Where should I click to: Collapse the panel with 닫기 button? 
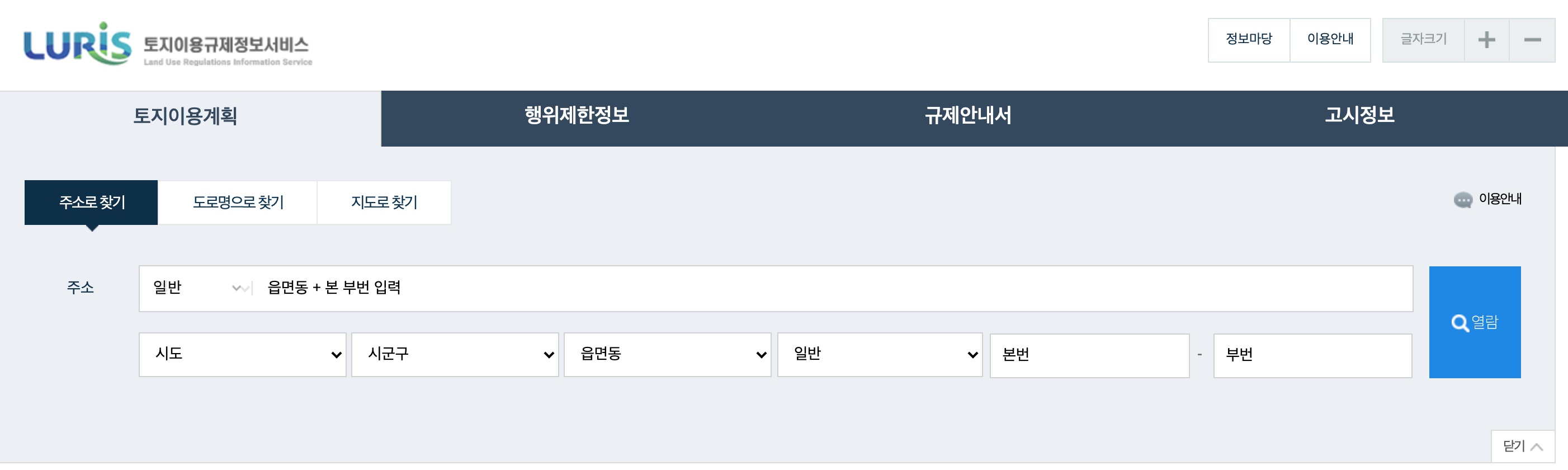tap(1522, 446)
